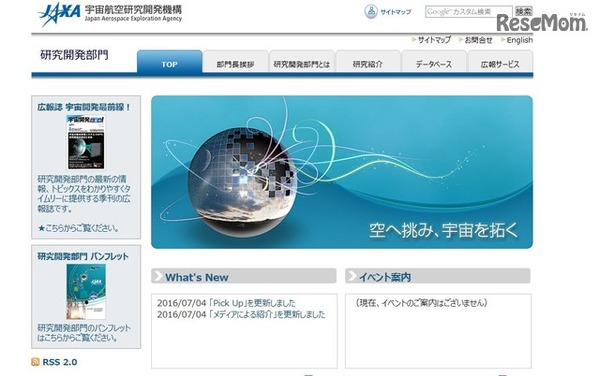The width and height of the screenshot is (600, 376).
Task: Select the TOP tab
Action: point(170,62)
